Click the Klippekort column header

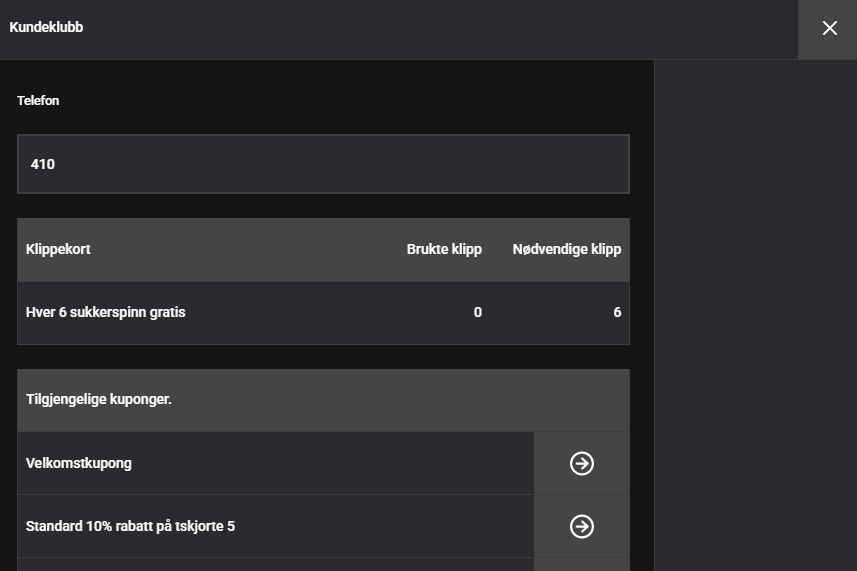click(58, 249)
